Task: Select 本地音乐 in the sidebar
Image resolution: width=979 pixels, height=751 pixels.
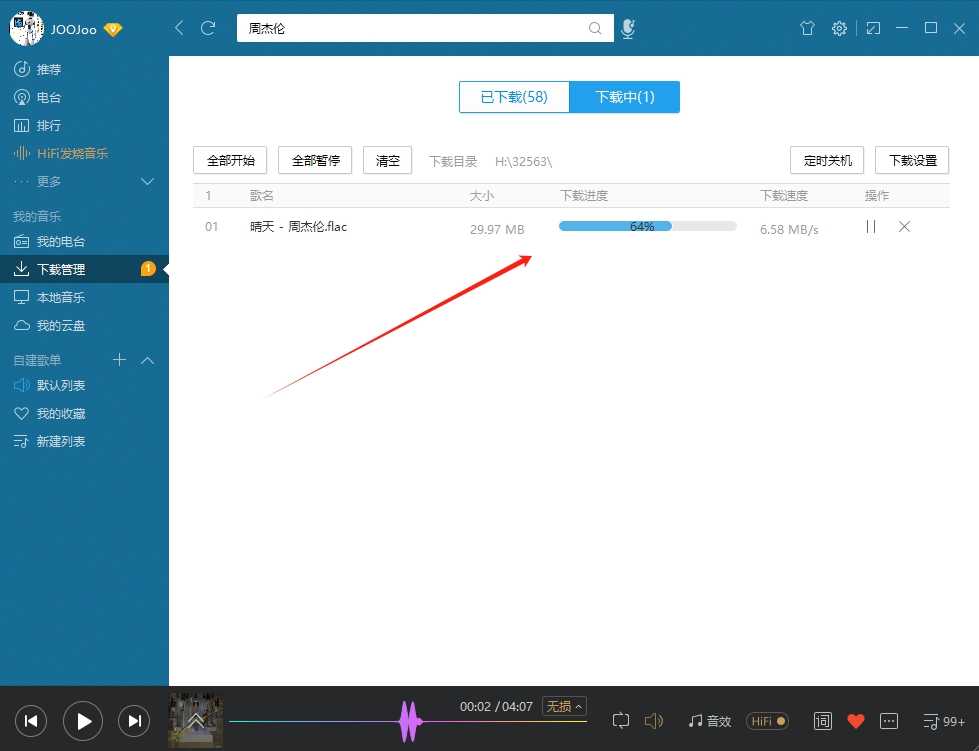Action: click(61, 298)
